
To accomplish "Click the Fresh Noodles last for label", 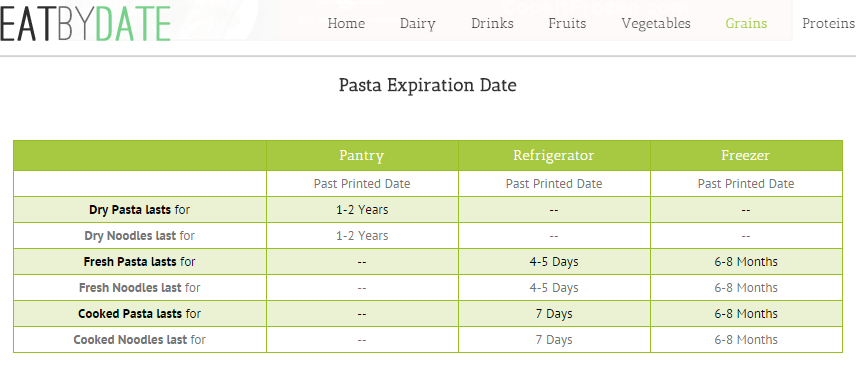I will pos(140,288).
